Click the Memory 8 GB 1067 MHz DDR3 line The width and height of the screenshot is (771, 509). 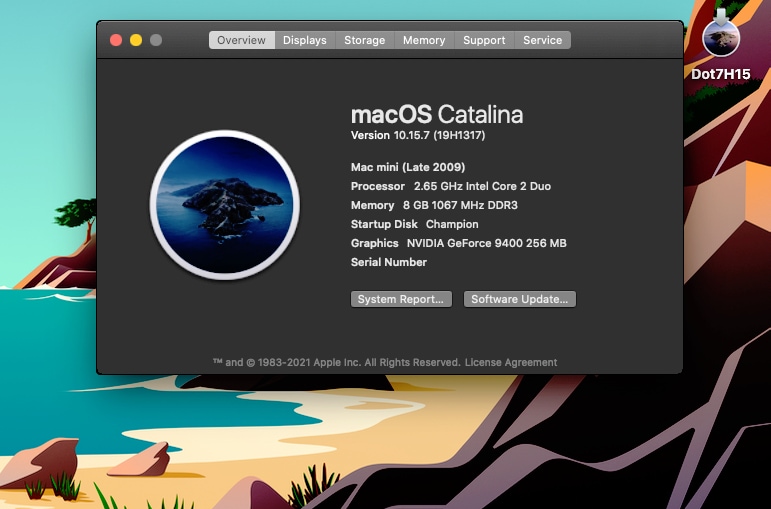(434, 205)
